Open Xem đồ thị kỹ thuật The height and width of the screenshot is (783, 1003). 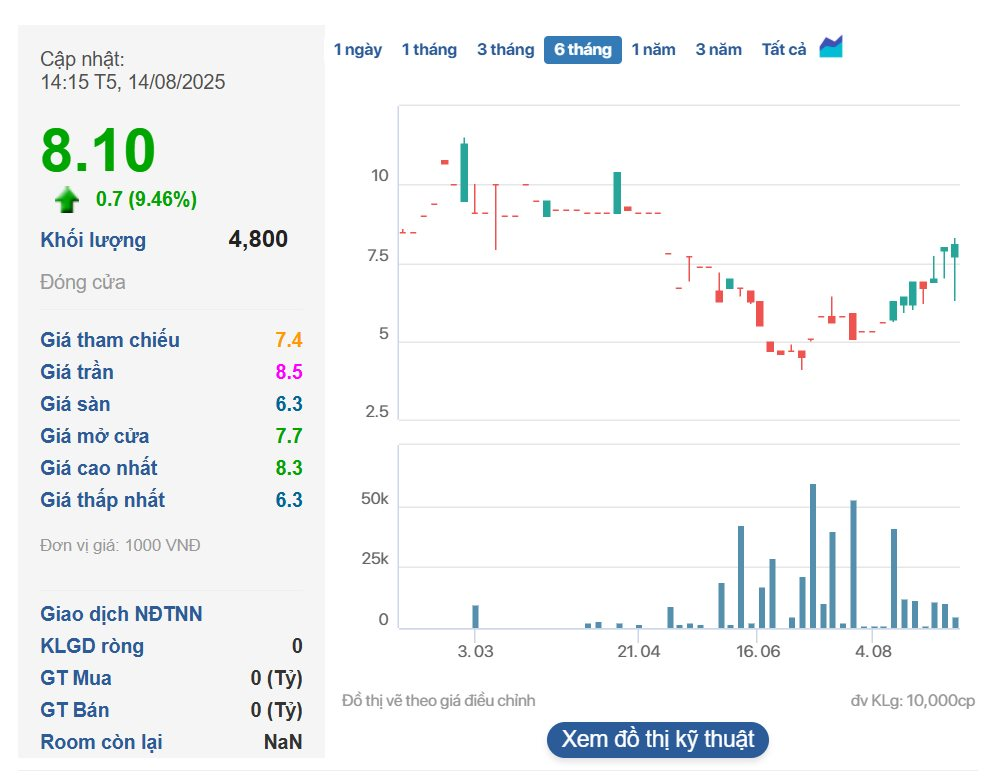tap(658, 740)
